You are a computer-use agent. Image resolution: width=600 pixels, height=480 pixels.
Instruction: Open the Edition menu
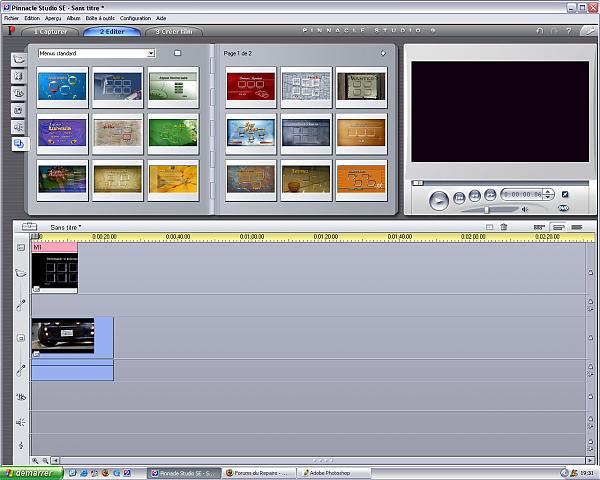[x=32, y=18]
